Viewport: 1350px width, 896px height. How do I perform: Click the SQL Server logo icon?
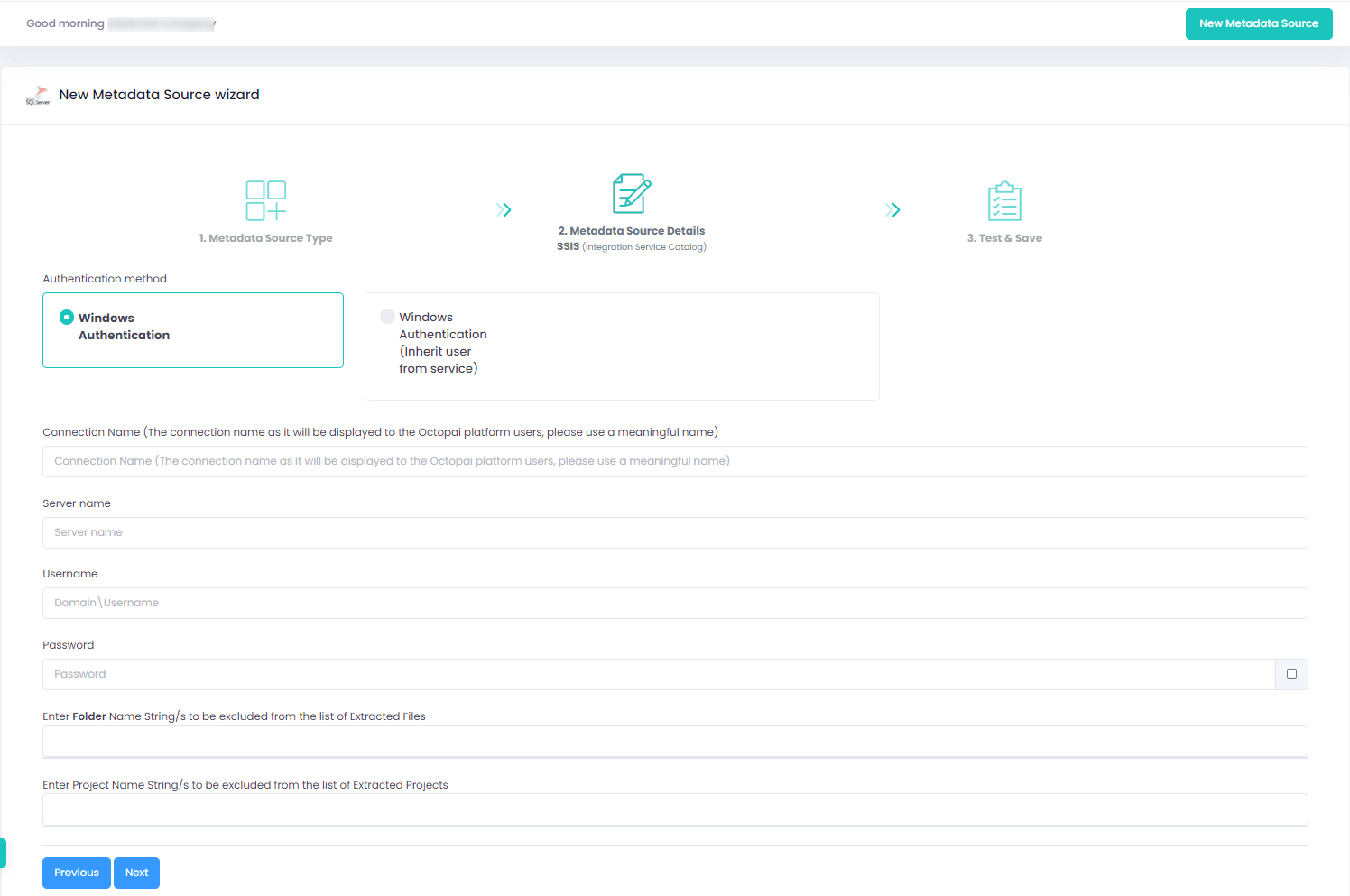(x=38, y=95)
